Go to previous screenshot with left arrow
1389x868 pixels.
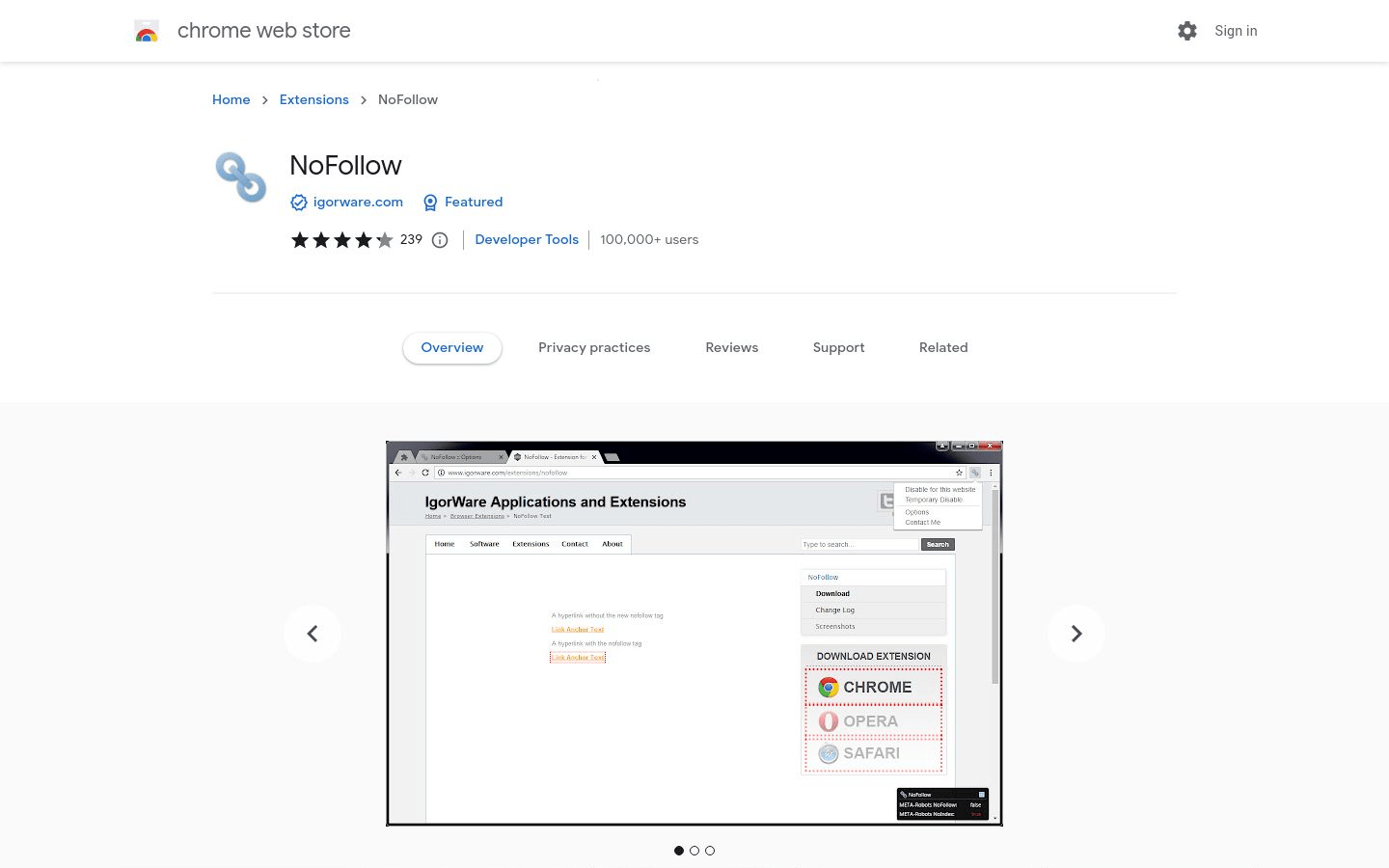tap(312, 634)
